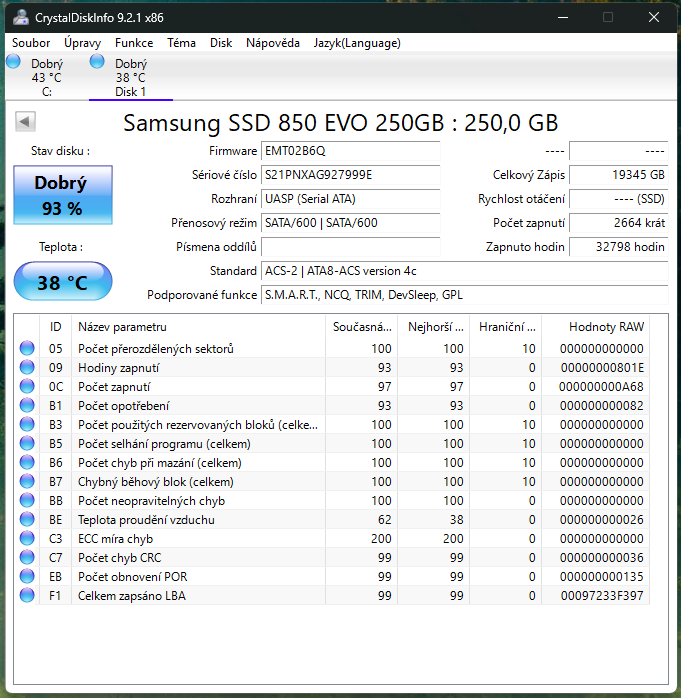Open the Nápověda menu

point(273,43)
